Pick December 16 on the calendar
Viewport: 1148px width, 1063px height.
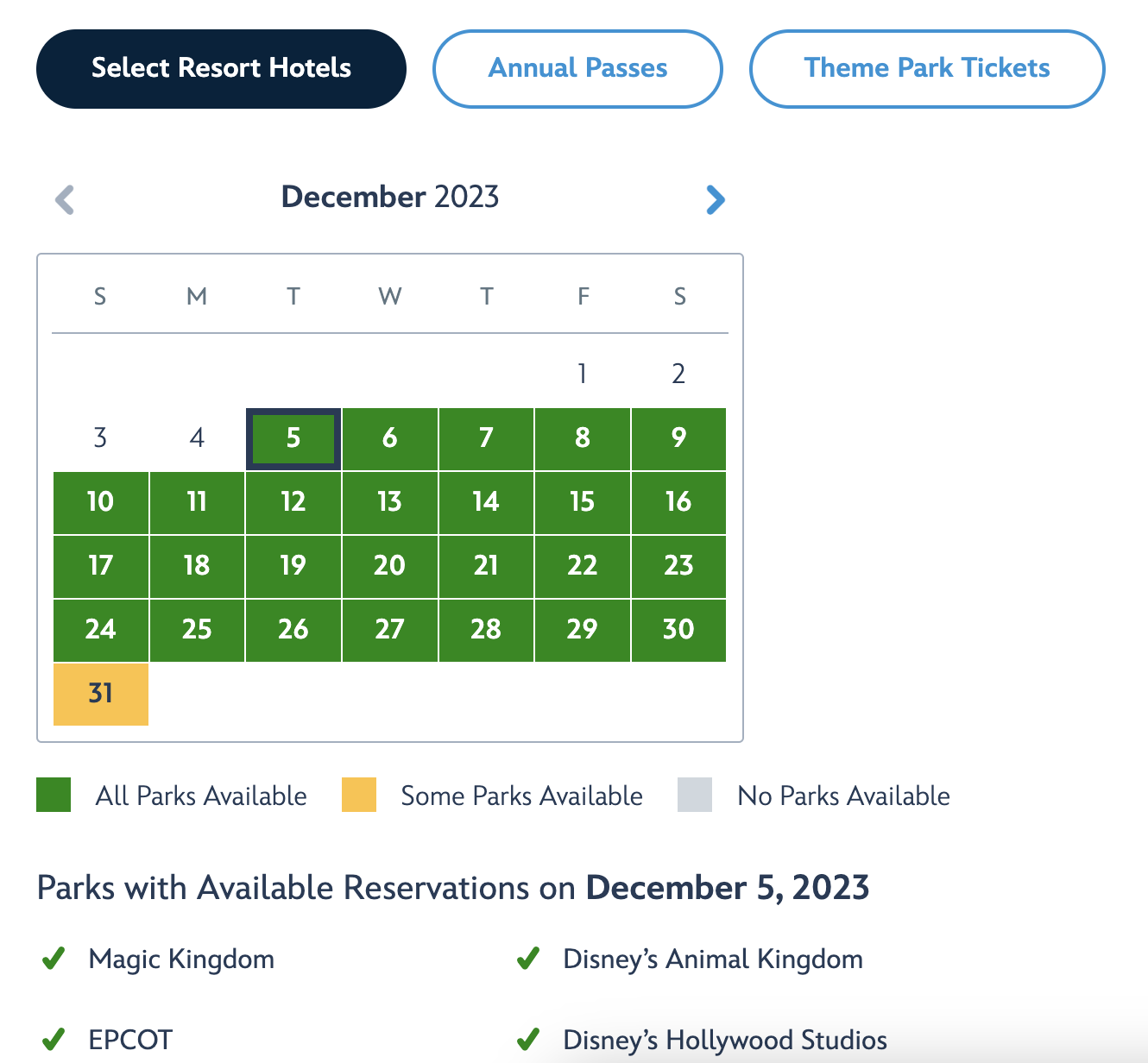pos(678,502)
